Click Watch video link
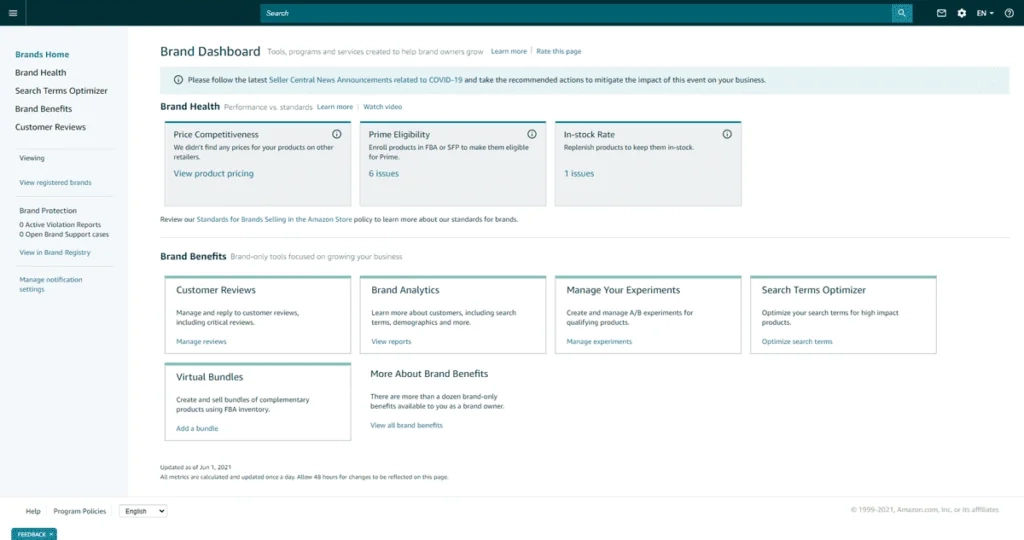The height and width of the screenshot is (540, 1024). tap(383, 106)
